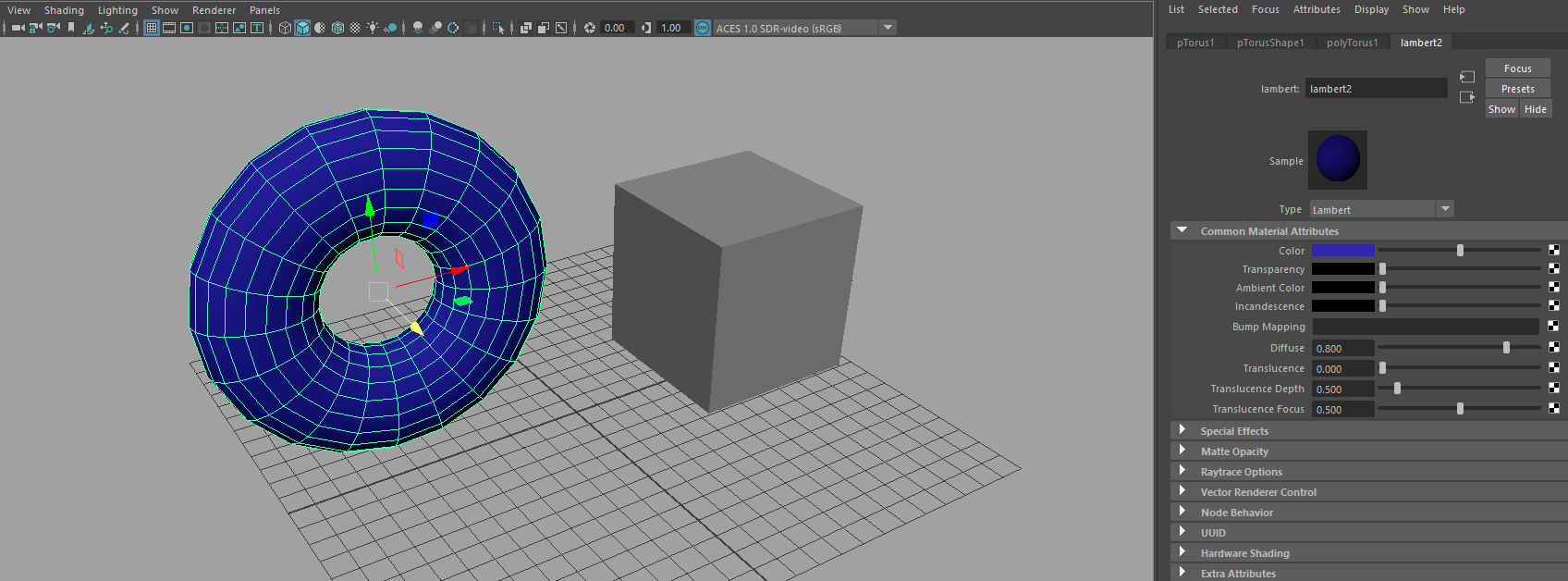Click the Multisample Anti-aliasing icon
This screenshot has width=1568, height=581.
coord(453,28)
